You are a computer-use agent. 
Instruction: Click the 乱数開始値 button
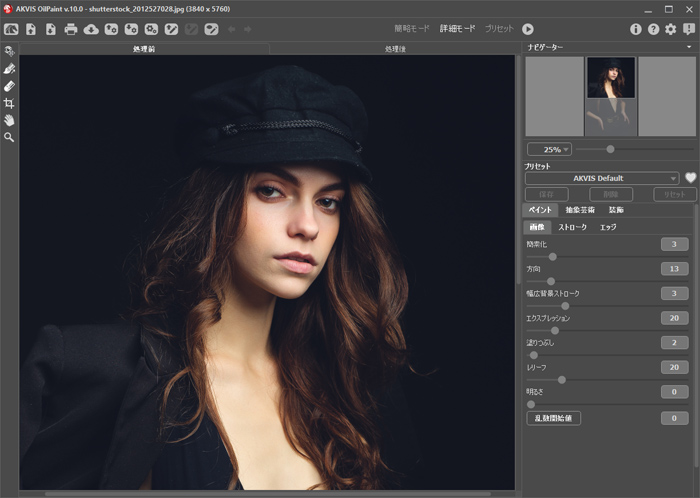554,418
